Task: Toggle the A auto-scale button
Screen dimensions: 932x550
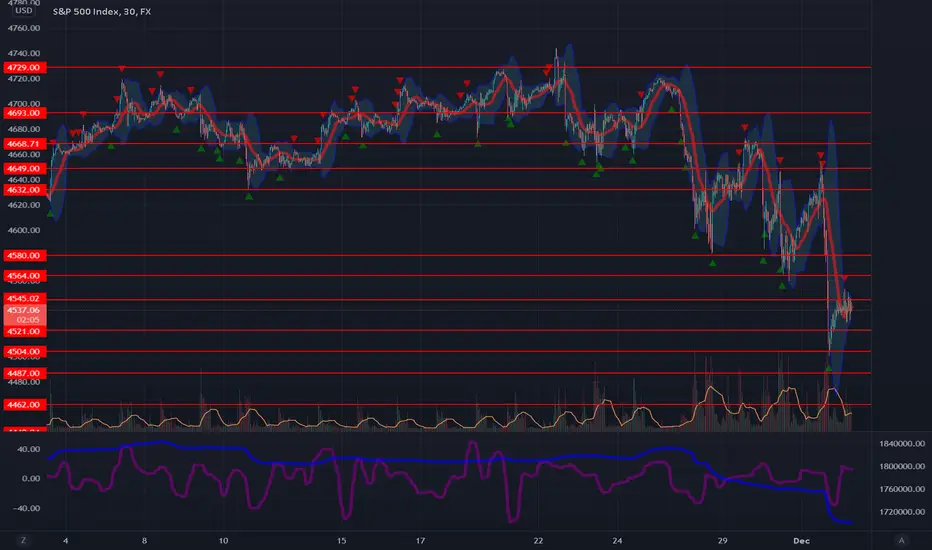Action: coord(901,540)
